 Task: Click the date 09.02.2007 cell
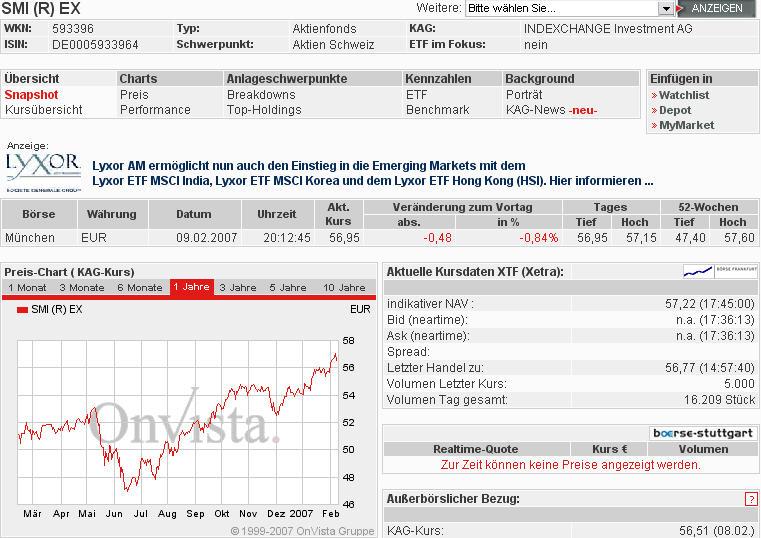pyautogui.click(x=206, y=238)
